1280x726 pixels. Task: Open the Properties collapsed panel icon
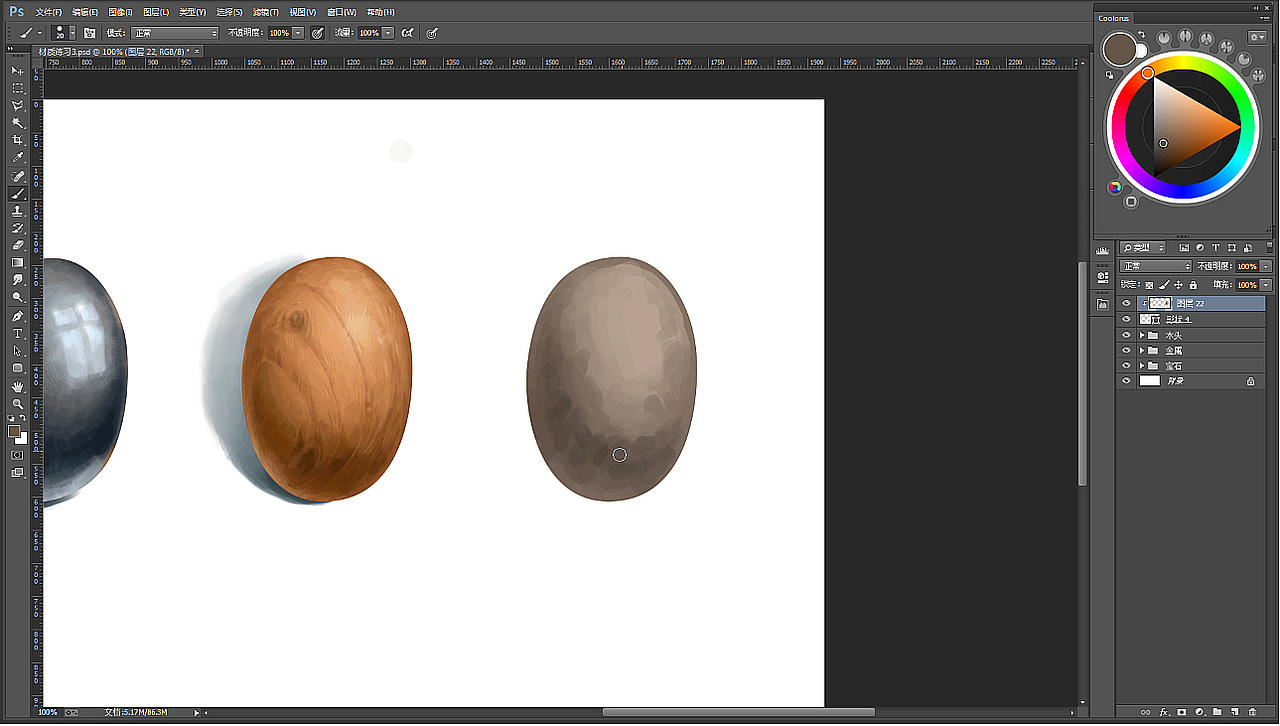click(x=1102, y=276)
